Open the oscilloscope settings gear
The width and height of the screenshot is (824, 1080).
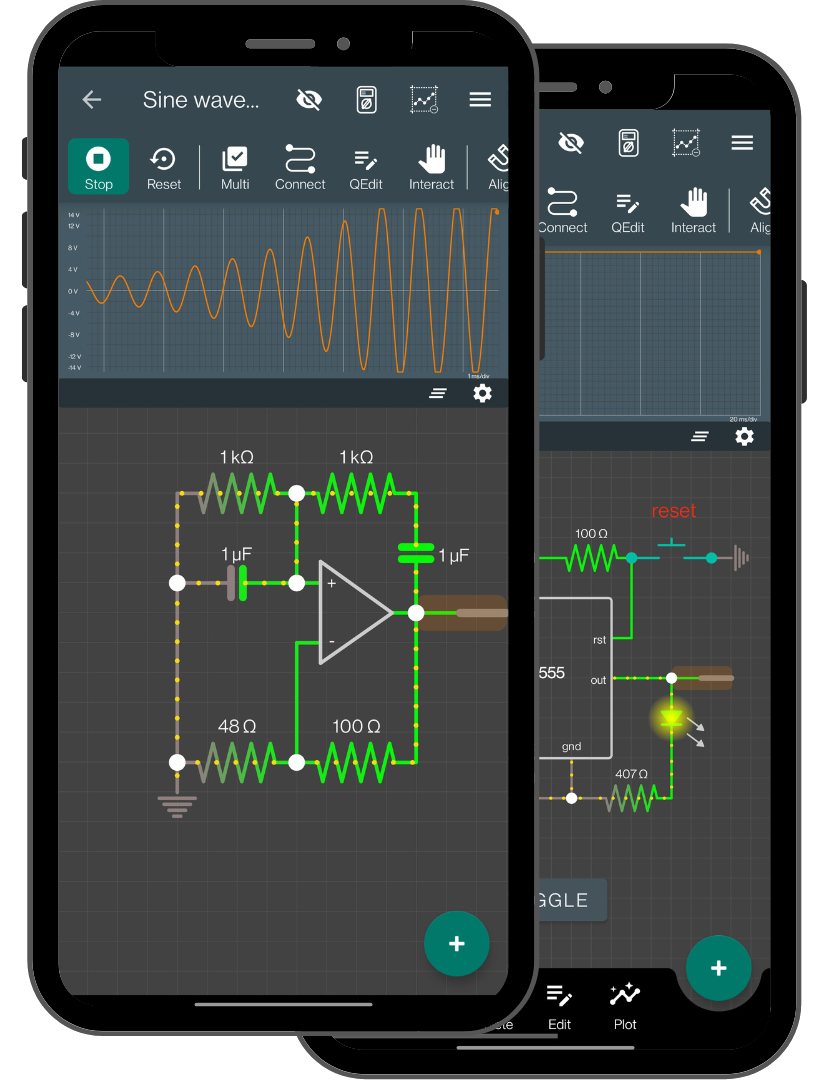483,393
